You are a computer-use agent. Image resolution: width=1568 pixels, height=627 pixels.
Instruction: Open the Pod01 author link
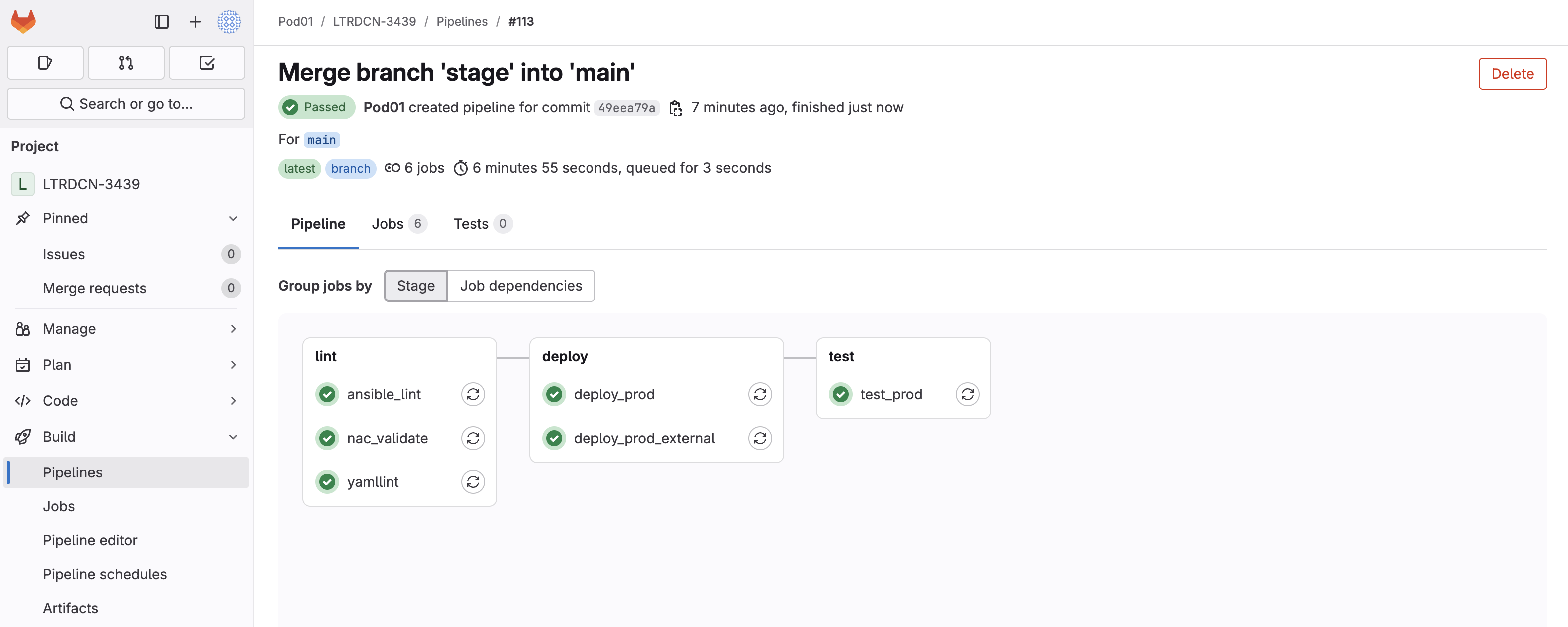(384, 107)
